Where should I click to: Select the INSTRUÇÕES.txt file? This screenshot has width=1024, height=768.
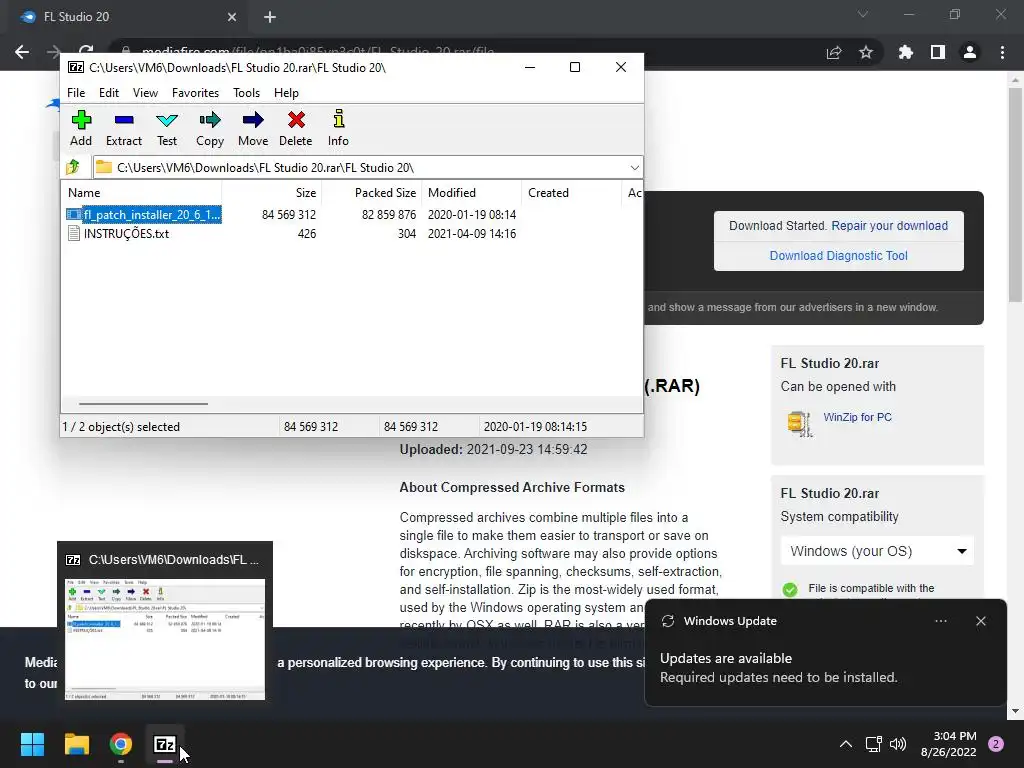[x=126, y=234]
